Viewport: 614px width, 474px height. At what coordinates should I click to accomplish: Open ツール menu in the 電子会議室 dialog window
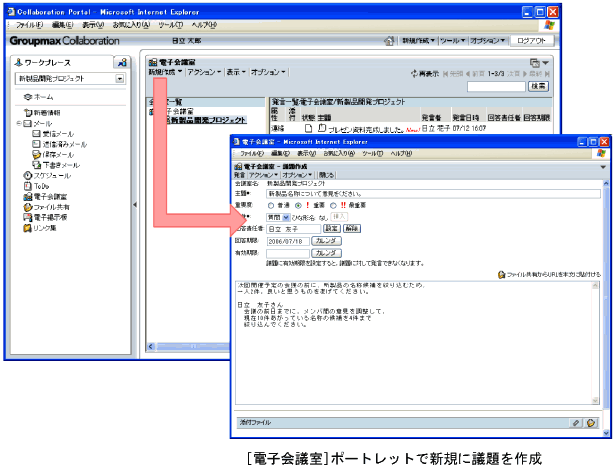(372, 154)
